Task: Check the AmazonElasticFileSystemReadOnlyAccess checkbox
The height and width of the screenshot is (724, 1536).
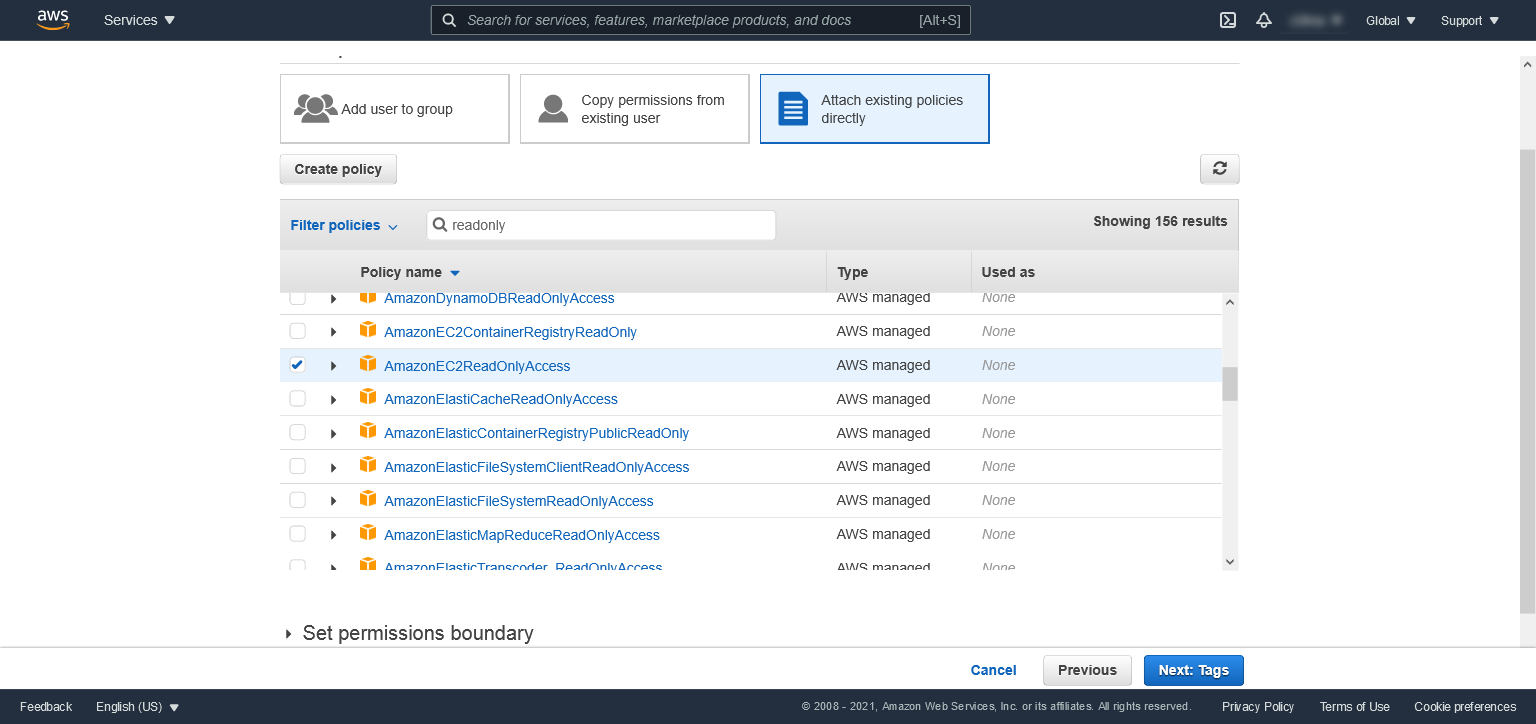Action: tap(297, 500)
